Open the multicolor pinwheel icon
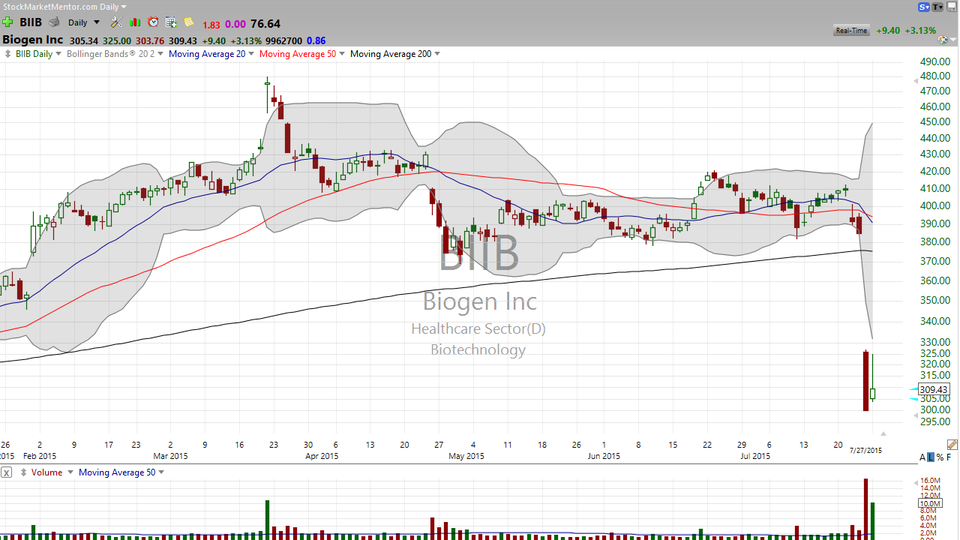 coord(942,40)
